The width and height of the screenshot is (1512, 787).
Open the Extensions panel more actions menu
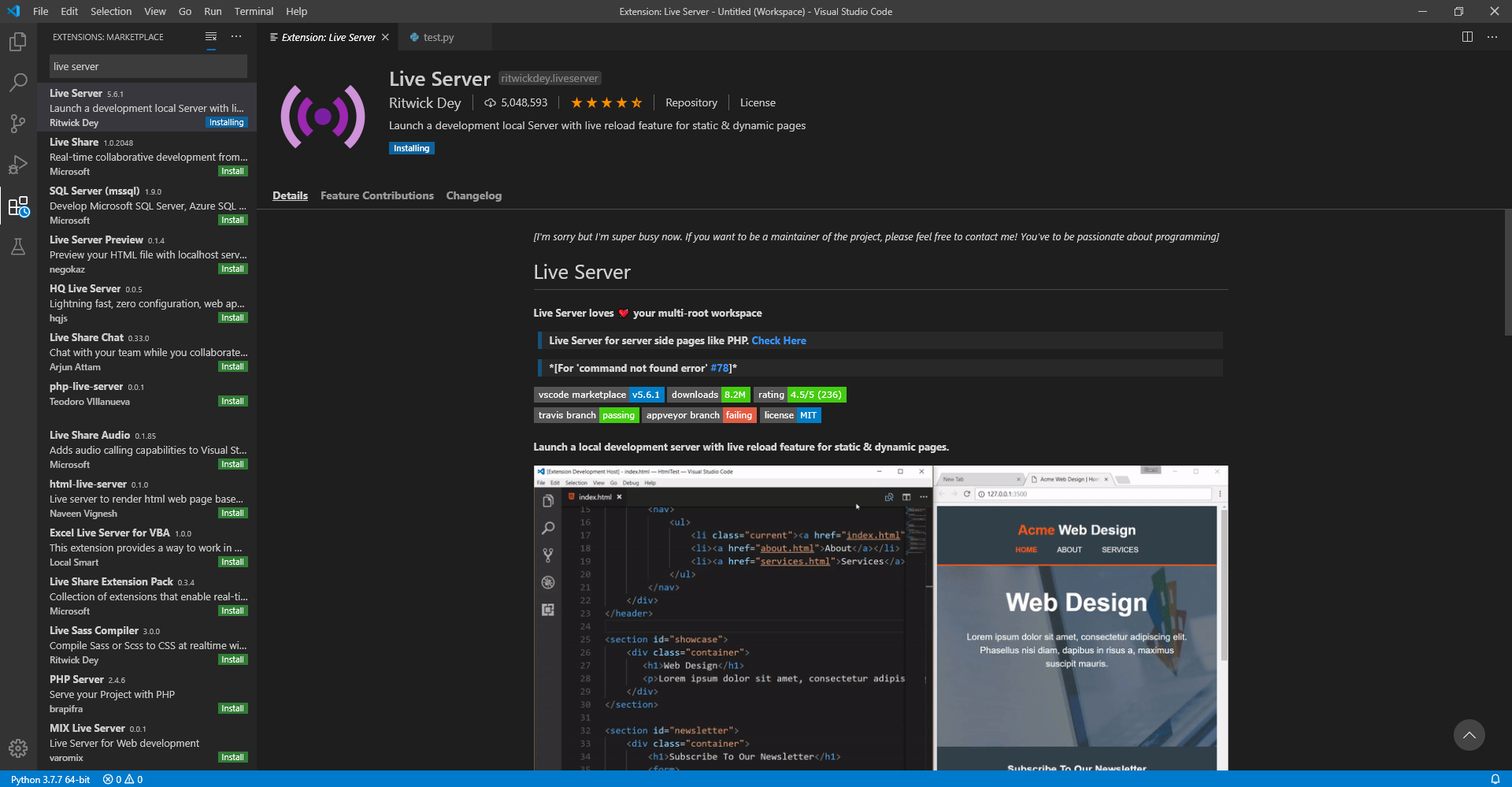[236, 37]
